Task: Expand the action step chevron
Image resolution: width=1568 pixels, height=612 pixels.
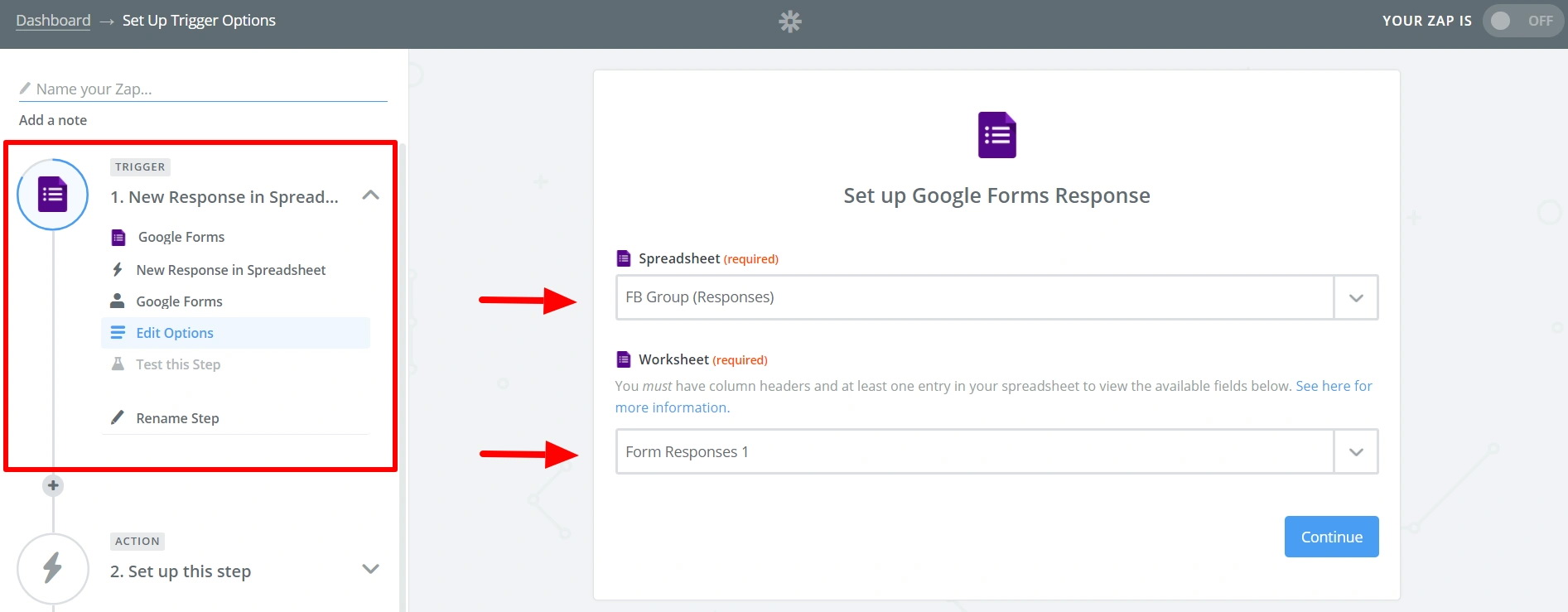Action: click(x=370, y=569)
